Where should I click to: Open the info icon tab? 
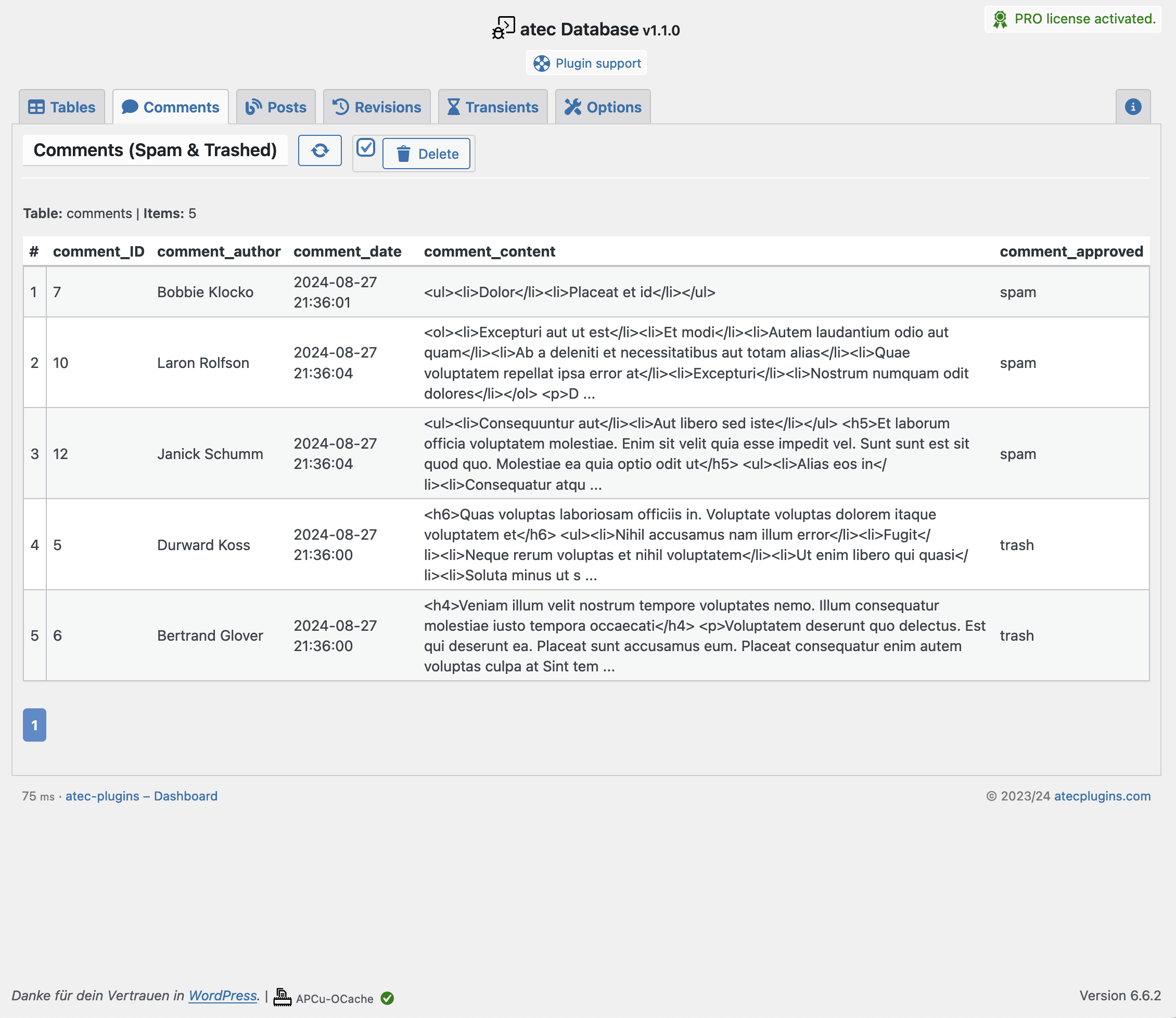click(1133, 107)
